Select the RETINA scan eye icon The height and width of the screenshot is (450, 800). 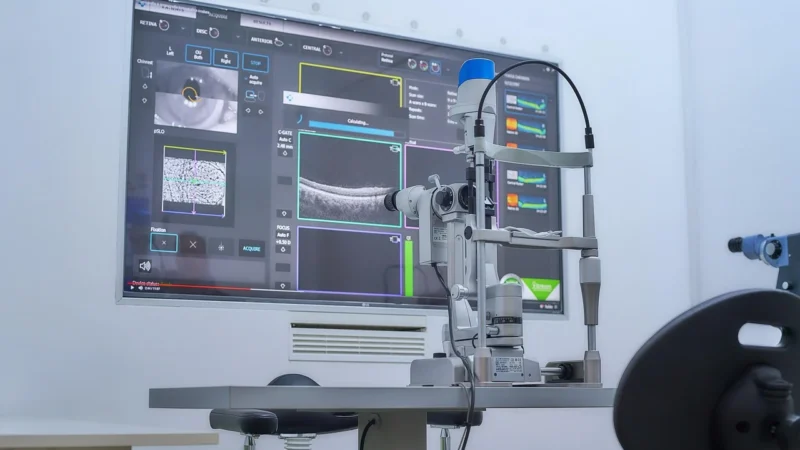pos(164,24)
